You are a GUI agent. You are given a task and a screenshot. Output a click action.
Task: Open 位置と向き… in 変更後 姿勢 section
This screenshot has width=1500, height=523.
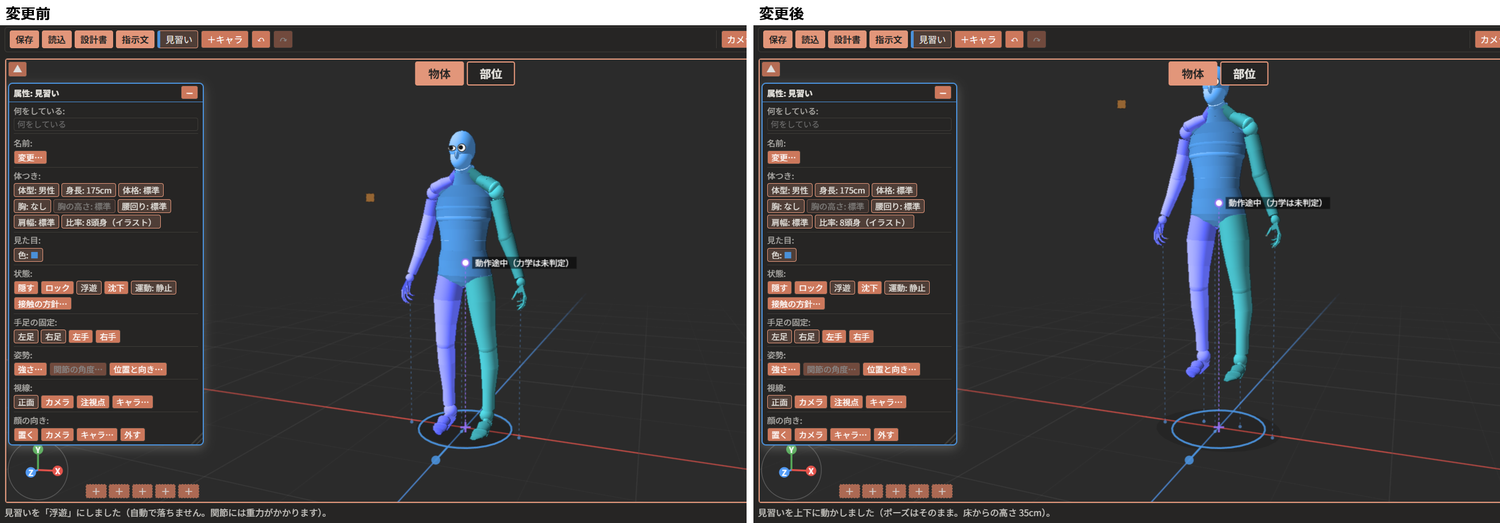pos(891,369)
